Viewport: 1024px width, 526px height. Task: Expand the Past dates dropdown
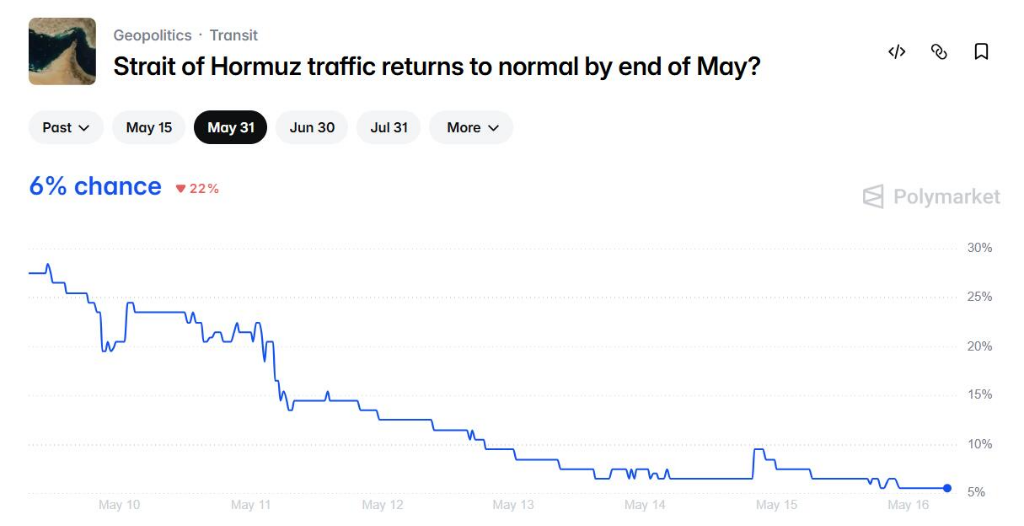click(66, 127)
